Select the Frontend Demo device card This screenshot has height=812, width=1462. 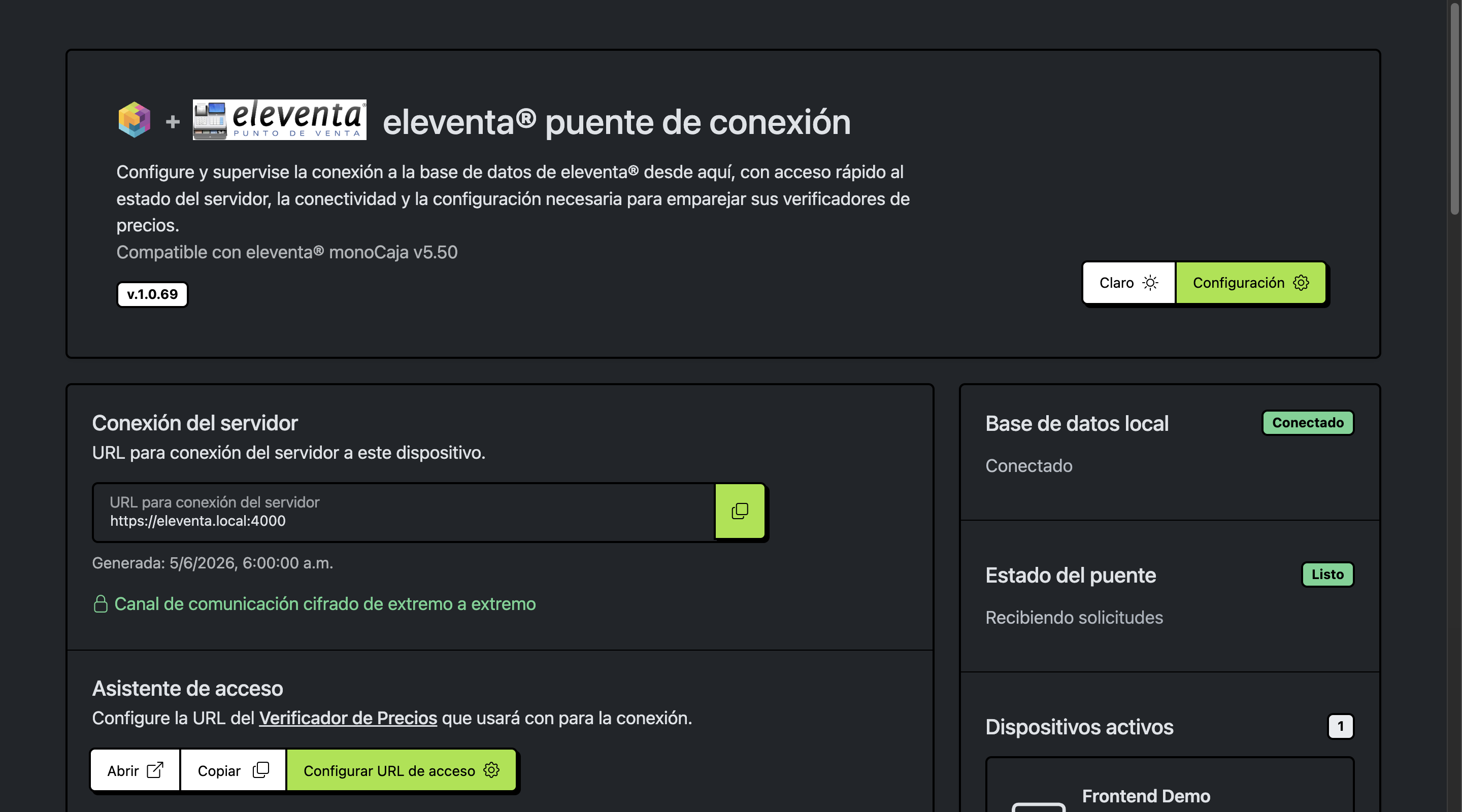[x=1170, y=785]
